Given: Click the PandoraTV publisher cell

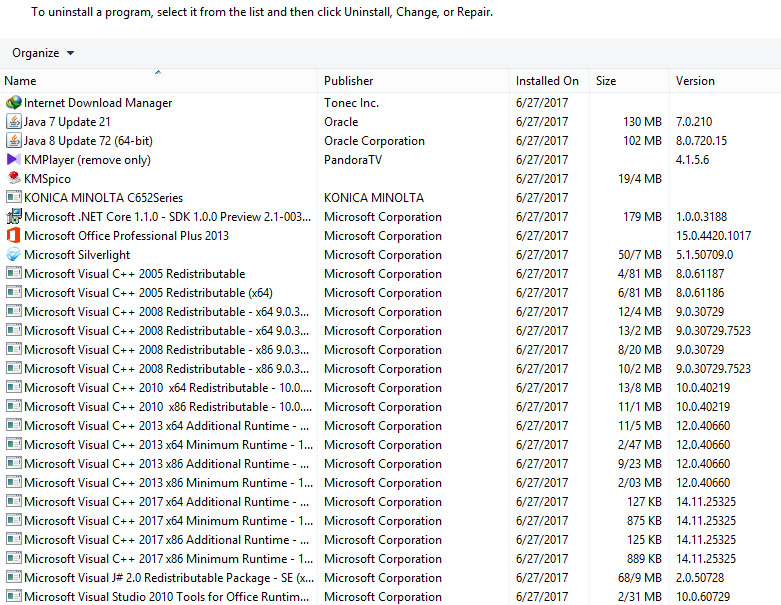Looking at the screenshot, I should [353, 160].
